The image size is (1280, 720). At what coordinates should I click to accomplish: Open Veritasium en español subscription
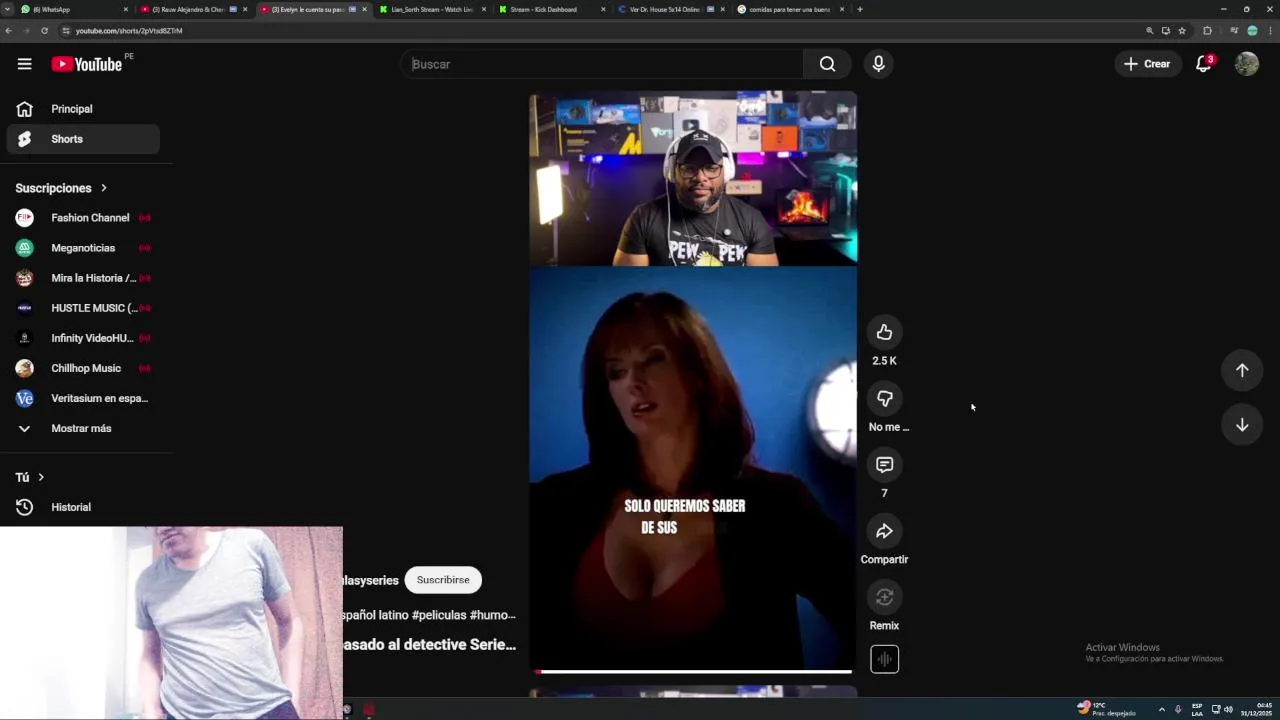pyautogui.click(x=83, y=398)
